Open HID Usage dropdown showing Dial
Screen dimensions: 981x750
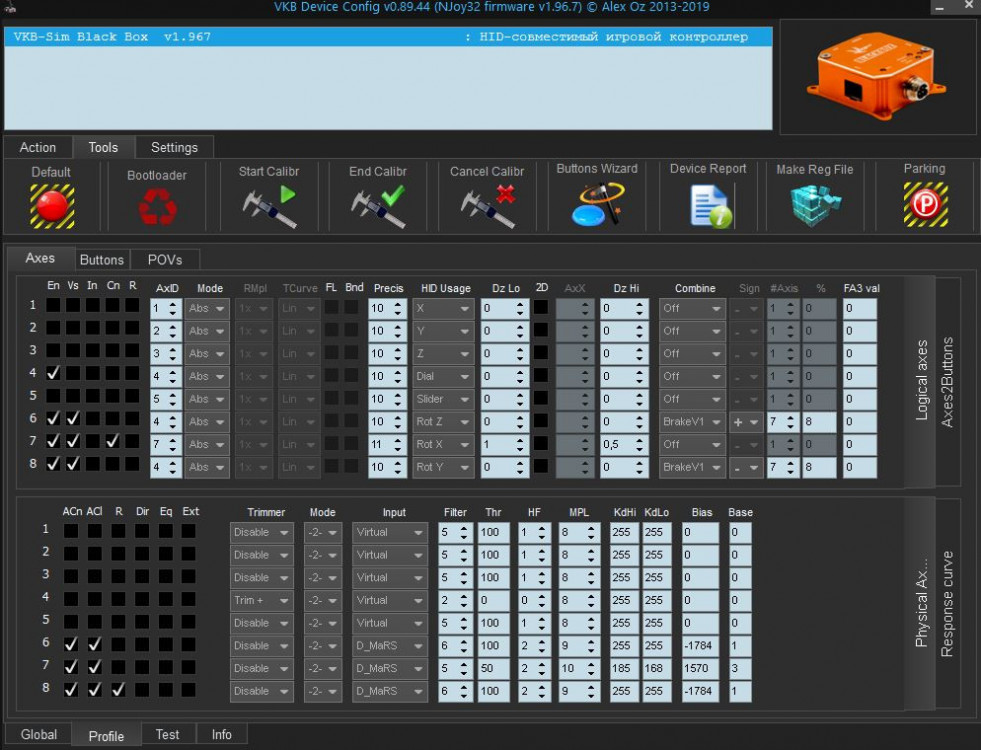(442, 376)
